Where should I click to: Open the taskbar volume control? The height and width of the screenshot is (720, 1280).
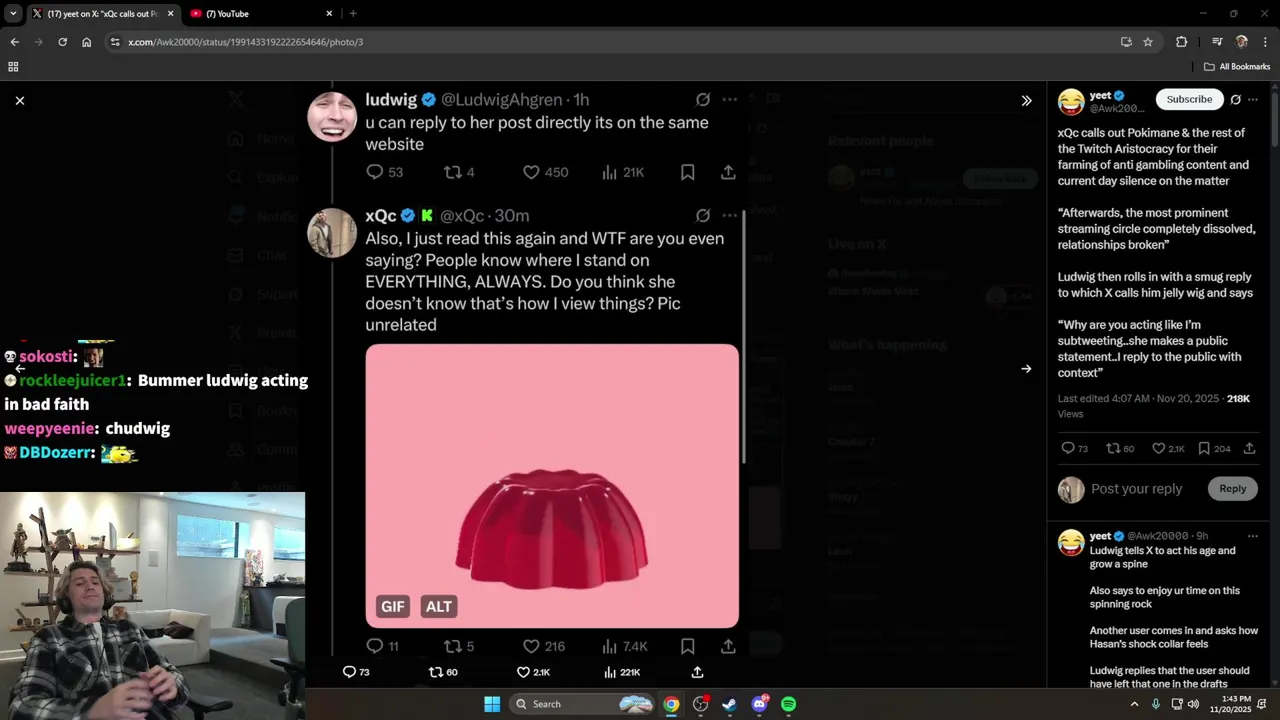[1193, 704]
